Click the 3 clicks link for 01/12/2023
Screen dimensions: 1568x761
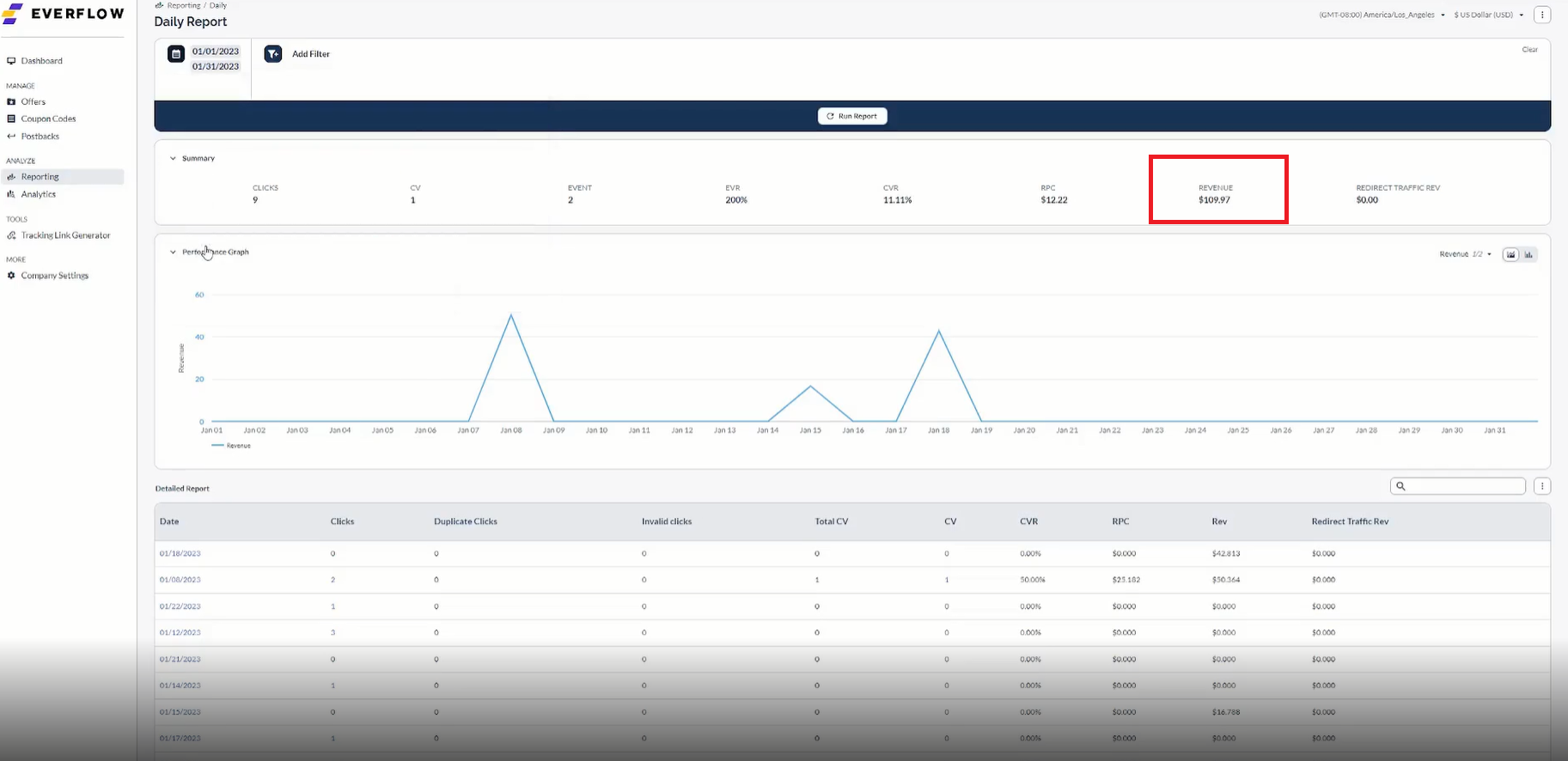click(x=333, y=633)
